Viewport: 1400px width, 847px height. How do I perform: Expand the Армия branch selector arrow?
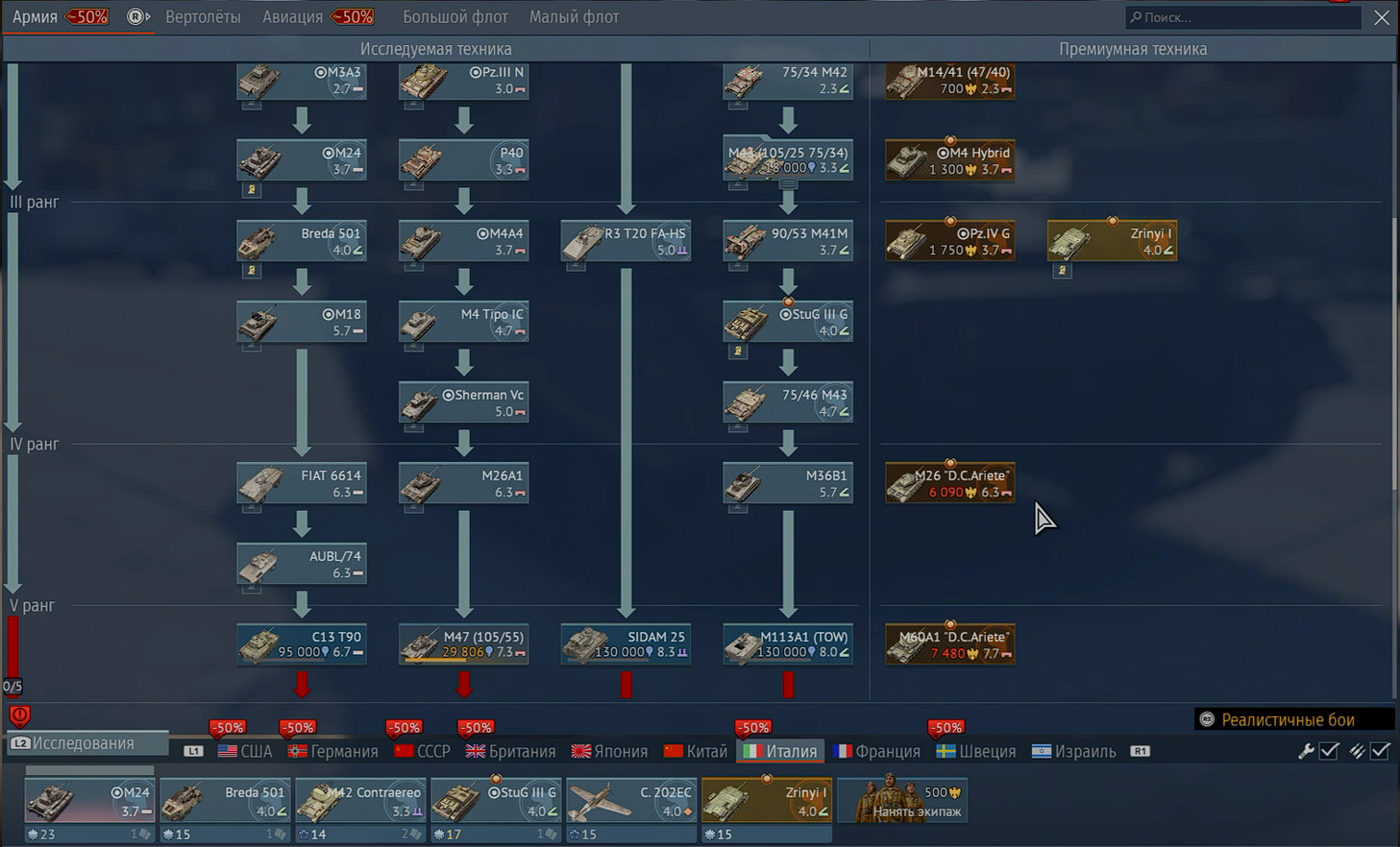(138, 16)
